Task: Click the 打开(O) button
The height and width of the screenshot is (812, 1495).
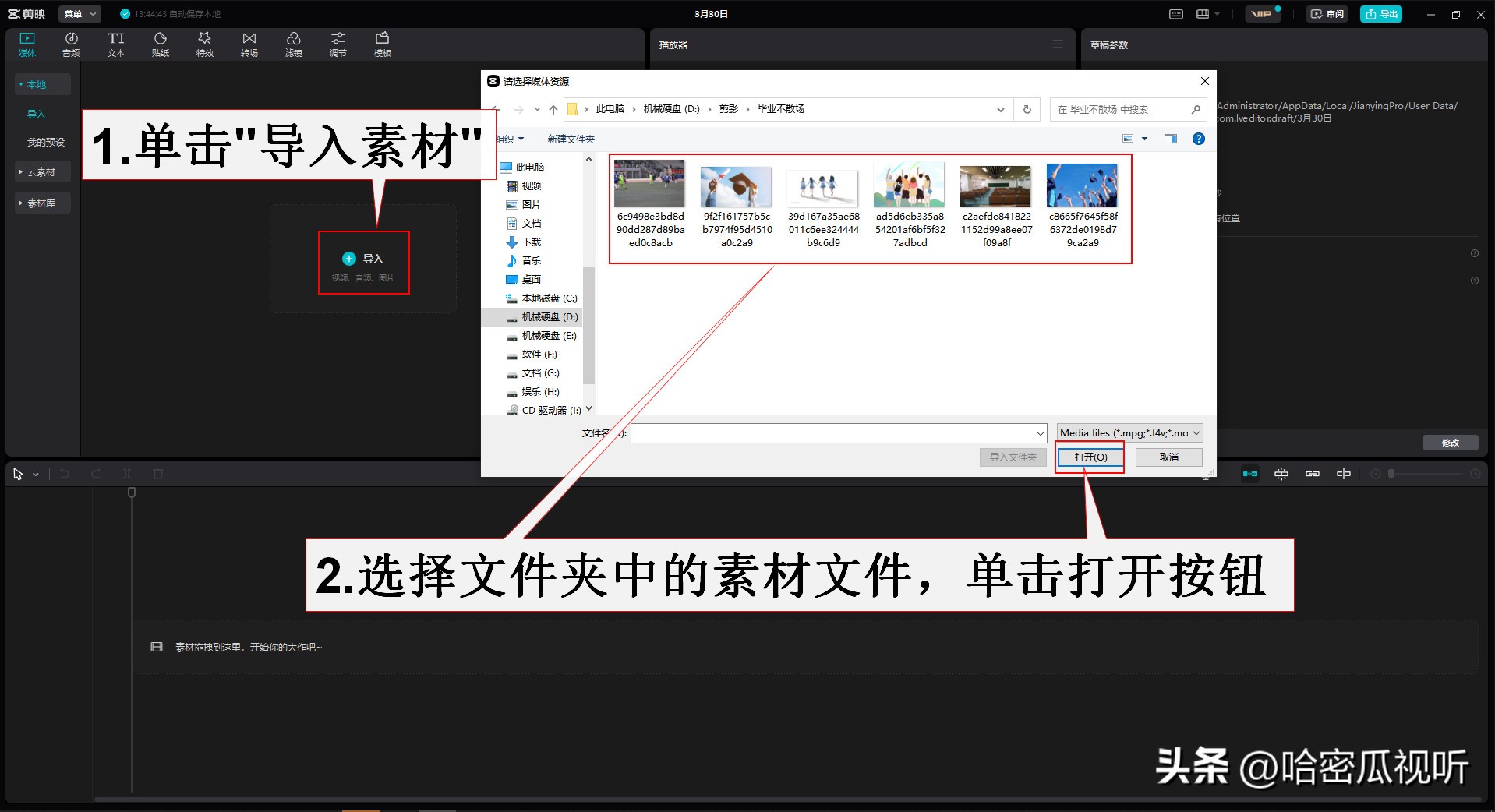Action: (x=1089, y=457)
